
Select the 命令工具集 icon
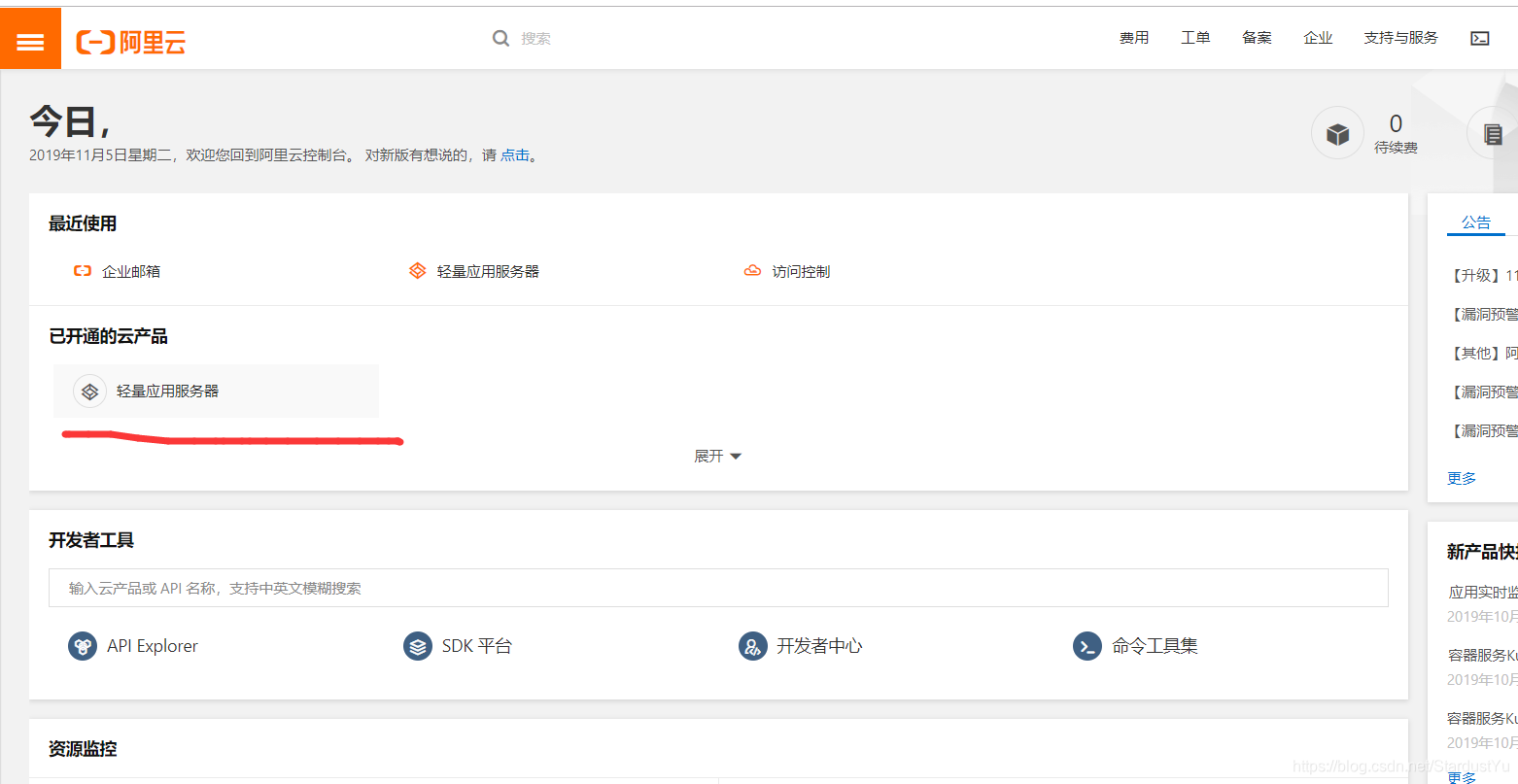1087,645
